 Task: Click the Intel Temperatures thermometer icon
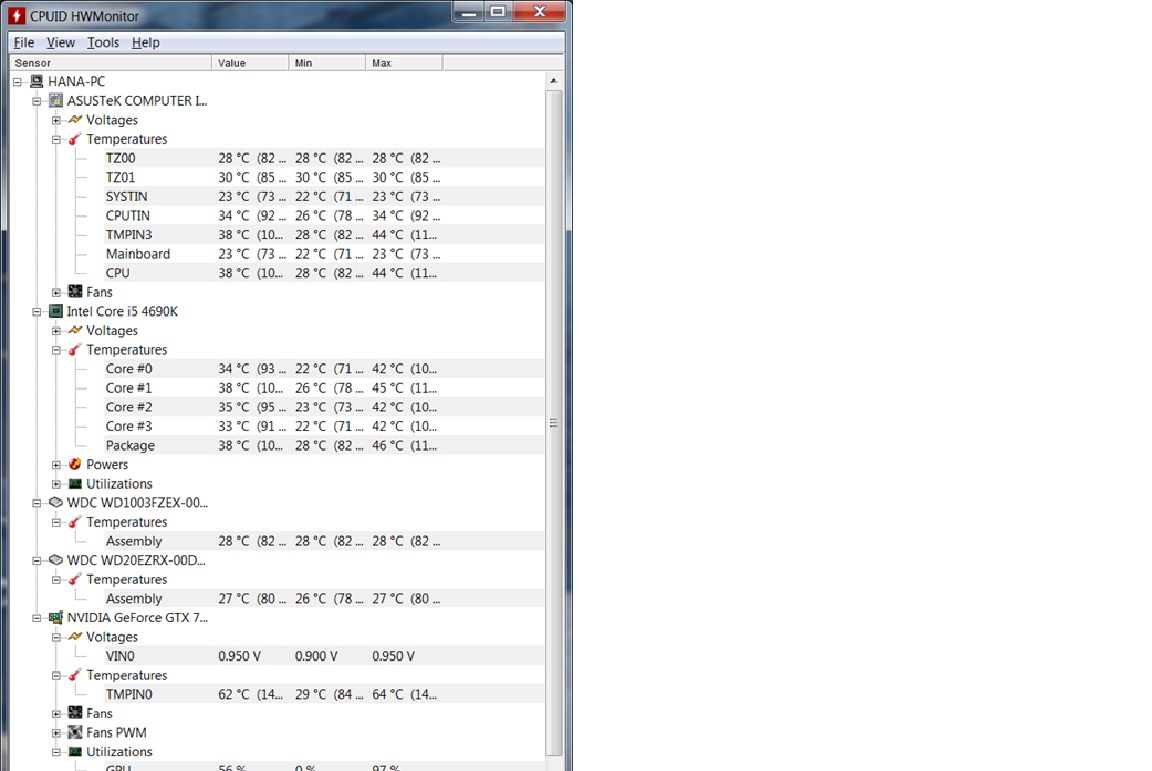coord(75,350)
